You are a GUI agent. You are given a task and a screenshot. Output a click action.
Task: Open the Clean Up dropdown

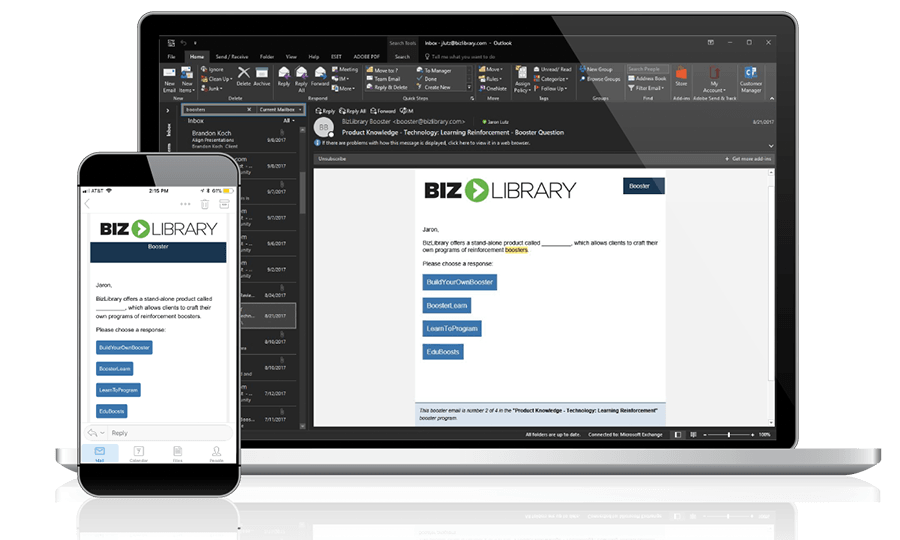tap(216, 79)
